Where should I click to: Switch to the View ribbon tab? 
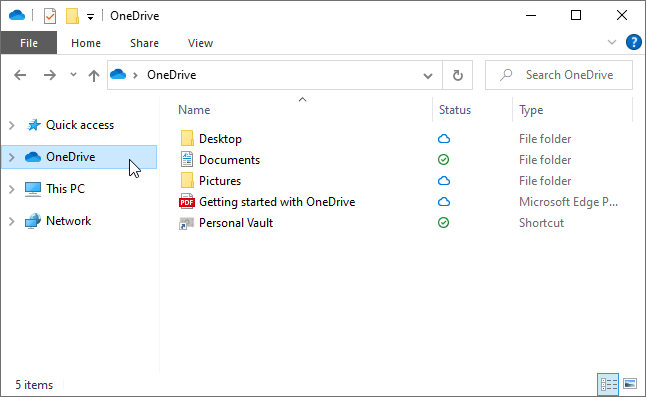tap(200, 43)
